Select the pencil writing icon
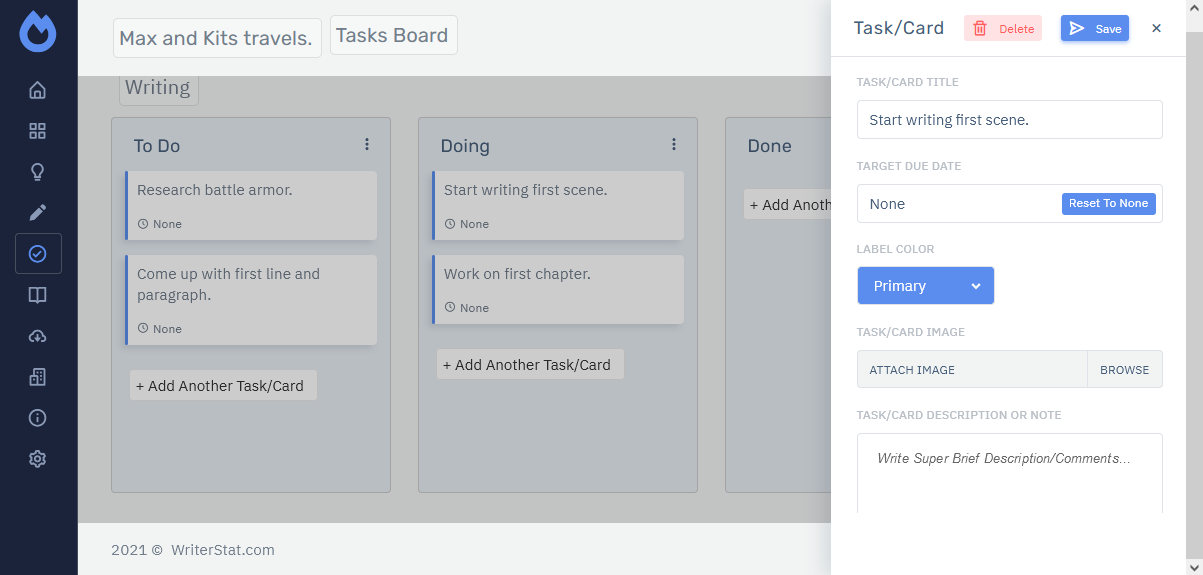This screenshot has height=575, width=1203. [x=38, y=213]
